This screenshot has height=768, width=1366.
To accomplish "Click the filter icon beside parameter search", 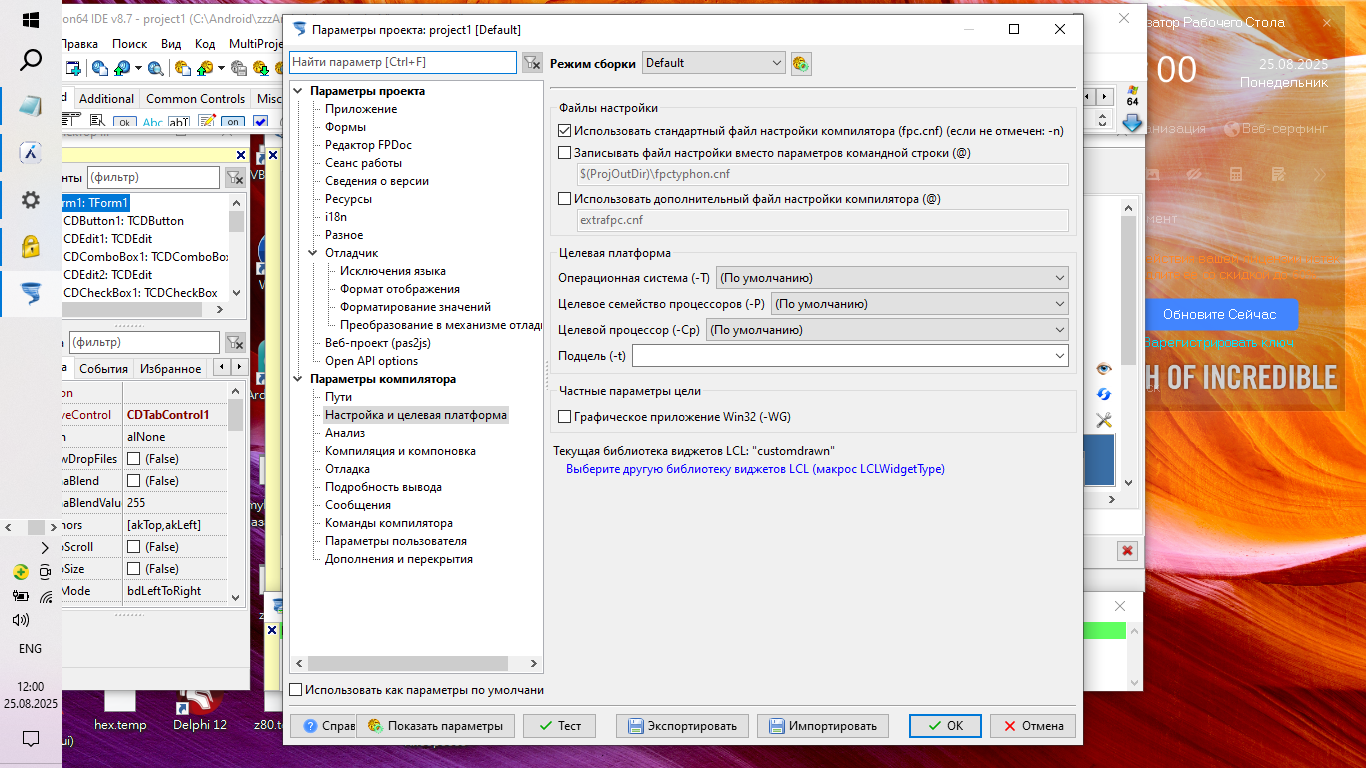I will point(532,63).
